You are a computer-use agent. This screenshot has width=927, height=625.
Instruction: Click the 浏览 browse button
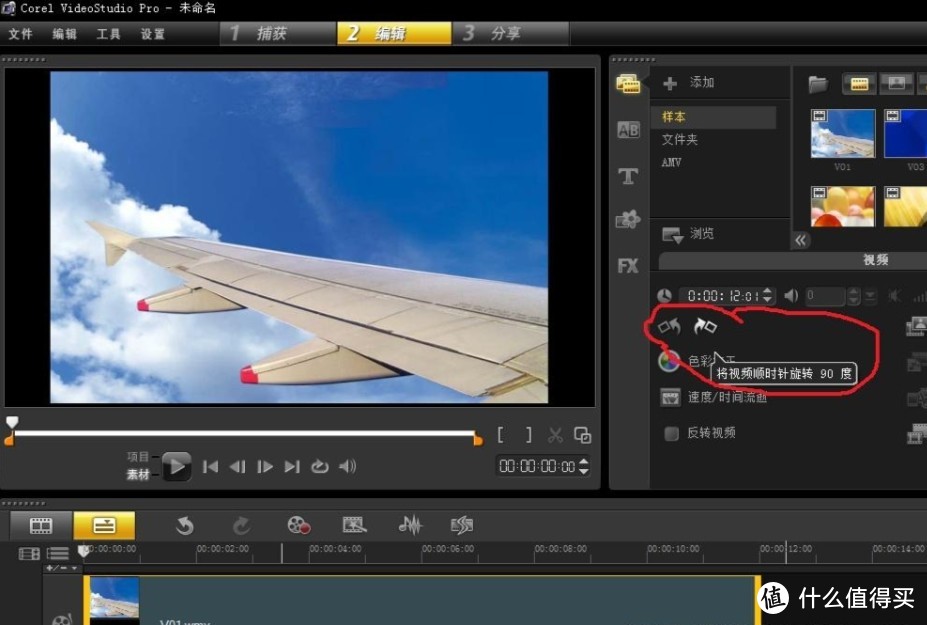(688, 234)
